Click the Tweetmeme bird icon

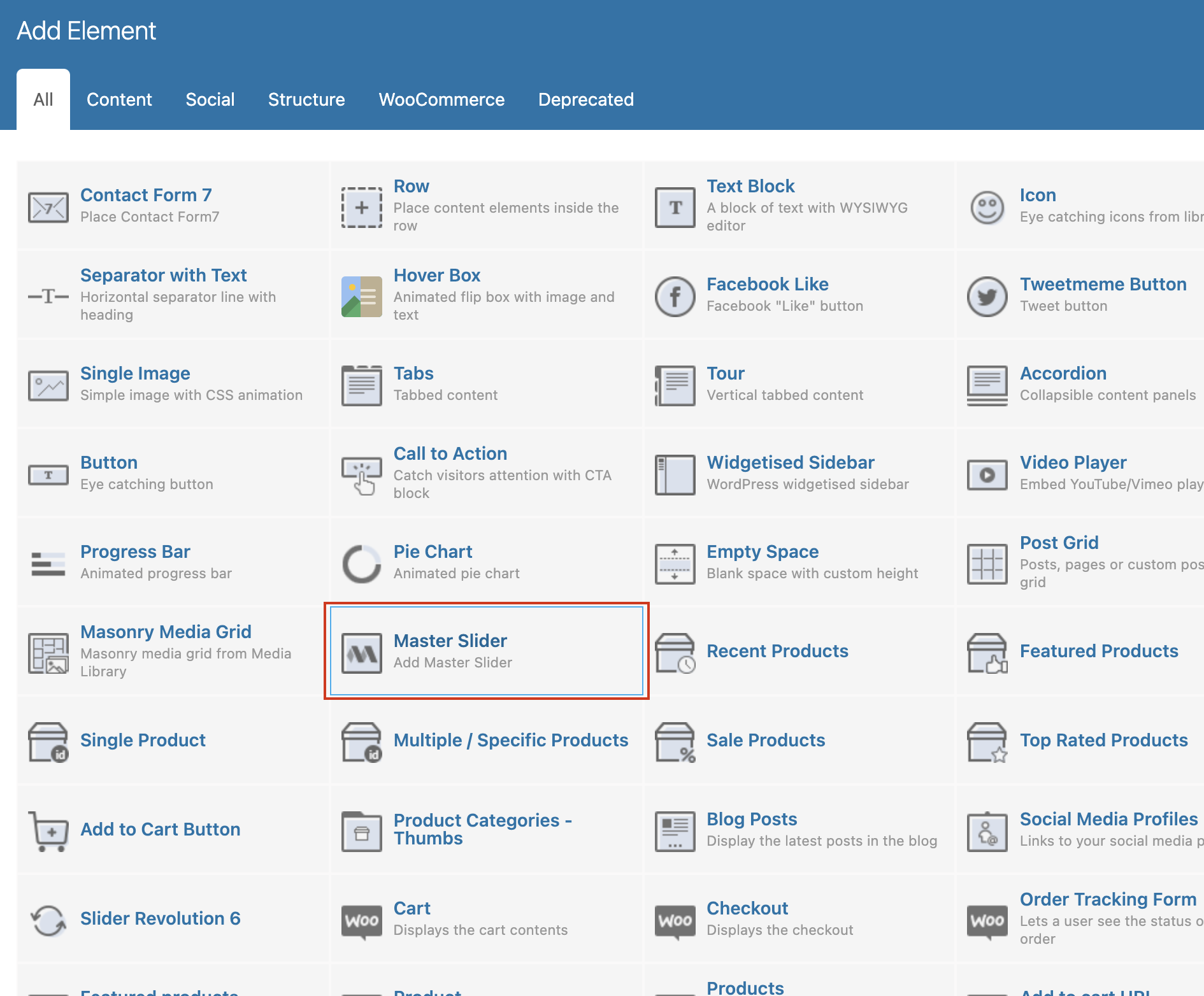click(987, 296)
